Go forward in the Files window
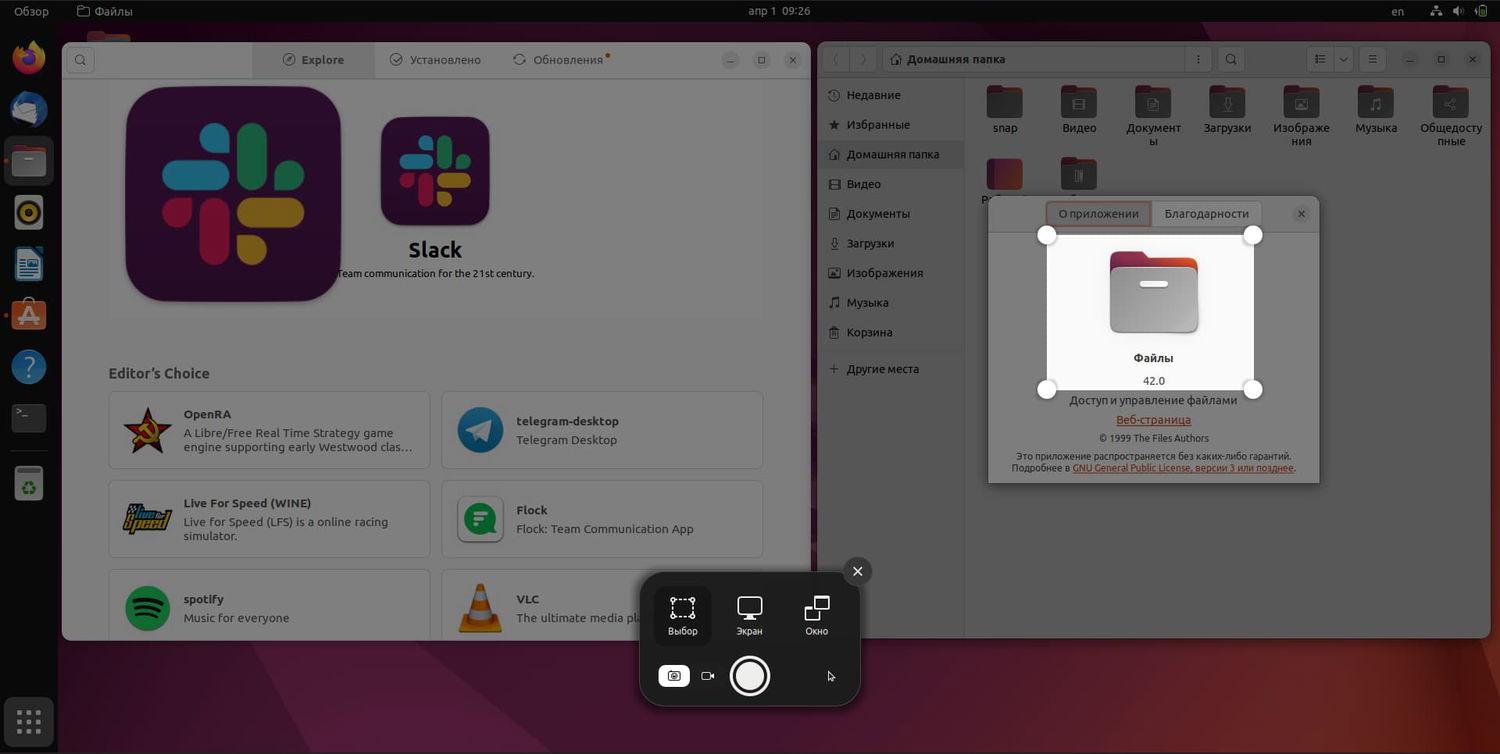1500x754 pixels. click(x=864, y=60)
